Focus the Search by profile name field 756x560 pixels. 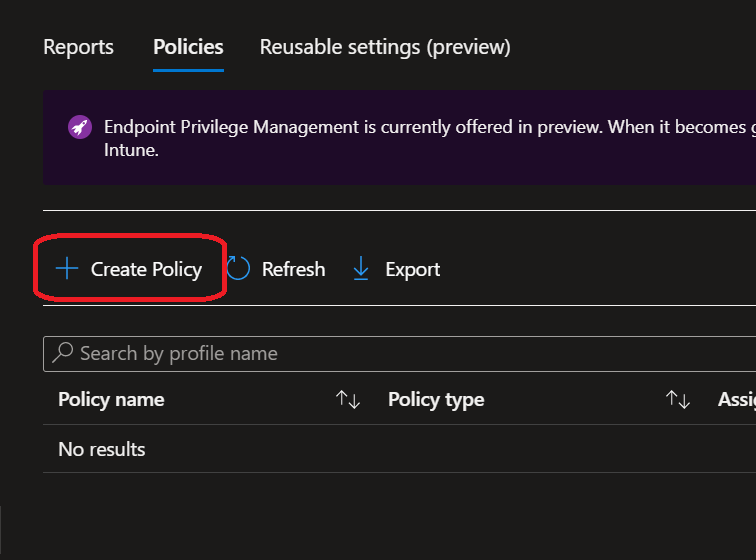tap(400, 353)
